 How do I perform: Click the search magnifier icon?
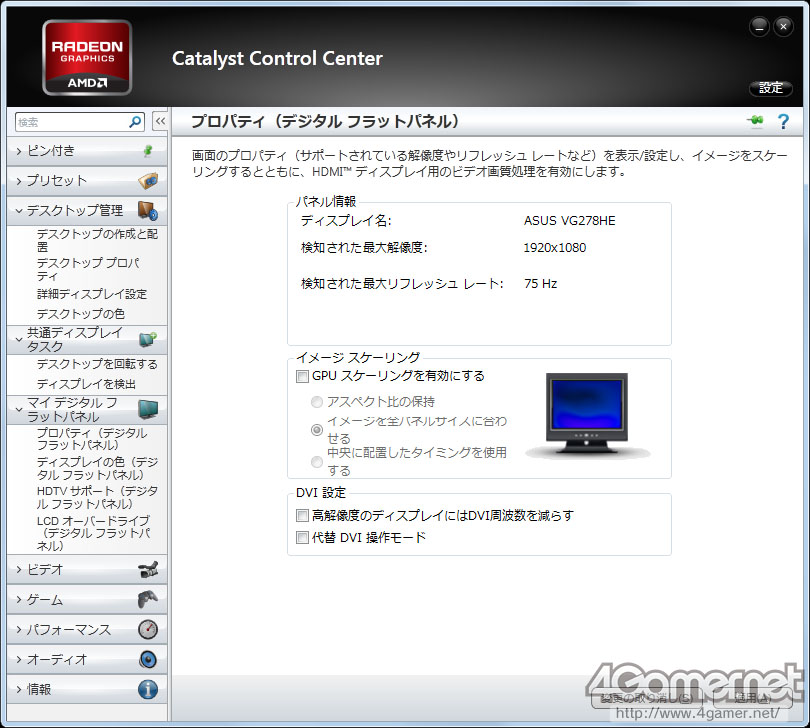[135, 122]
